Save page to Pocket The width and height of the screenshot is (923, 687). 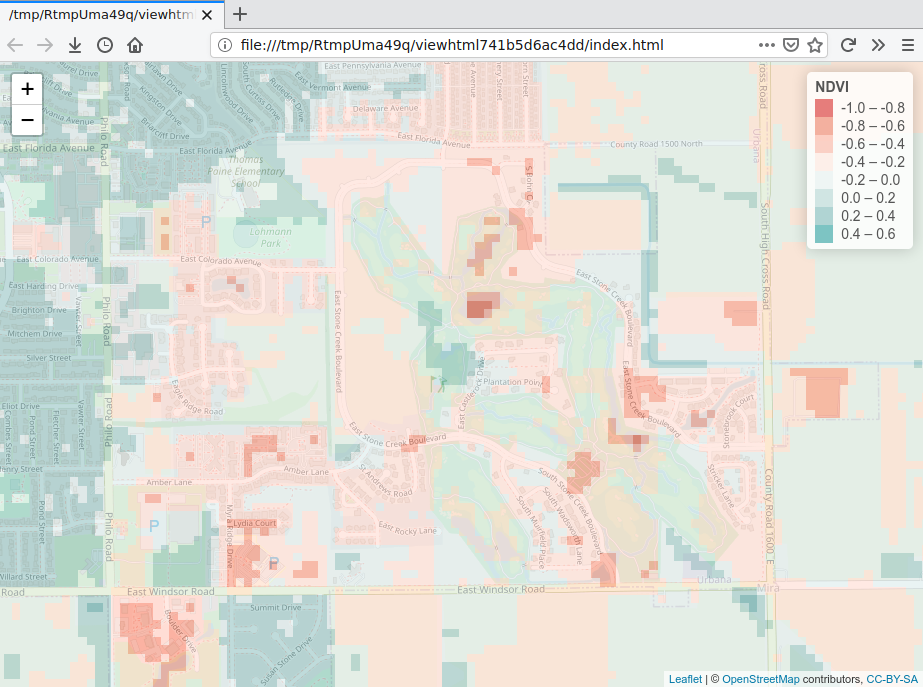(x=790, y=45)
